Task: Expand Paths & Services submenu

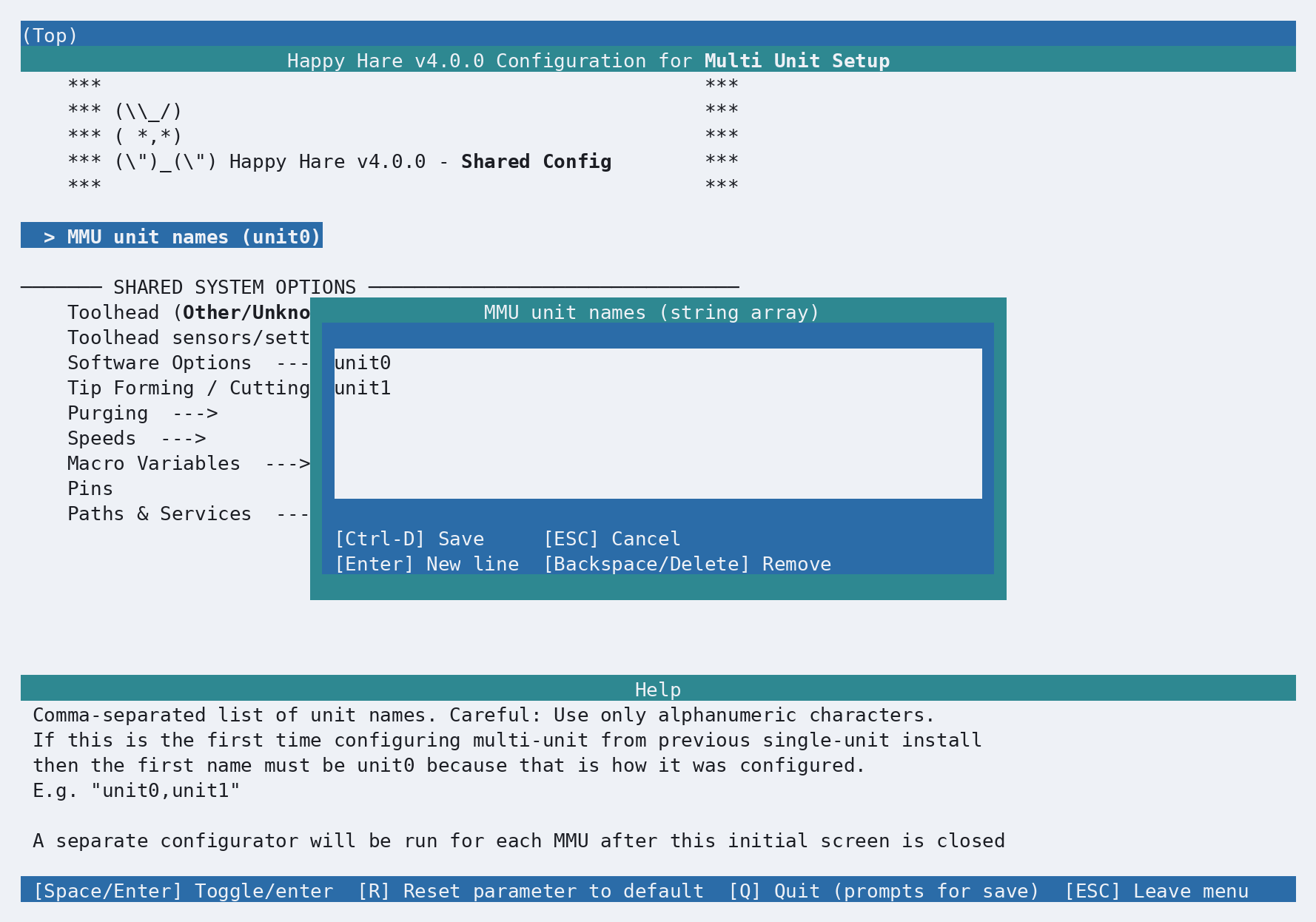Action: (189, 514)
